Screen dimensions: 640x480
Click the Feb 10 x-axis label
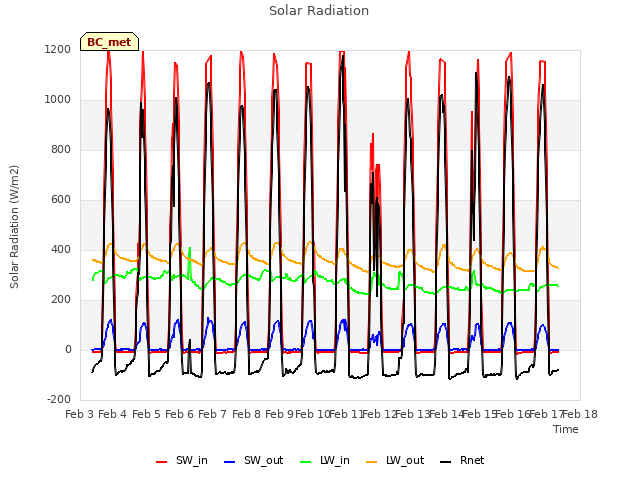click(x=313, y=414)
